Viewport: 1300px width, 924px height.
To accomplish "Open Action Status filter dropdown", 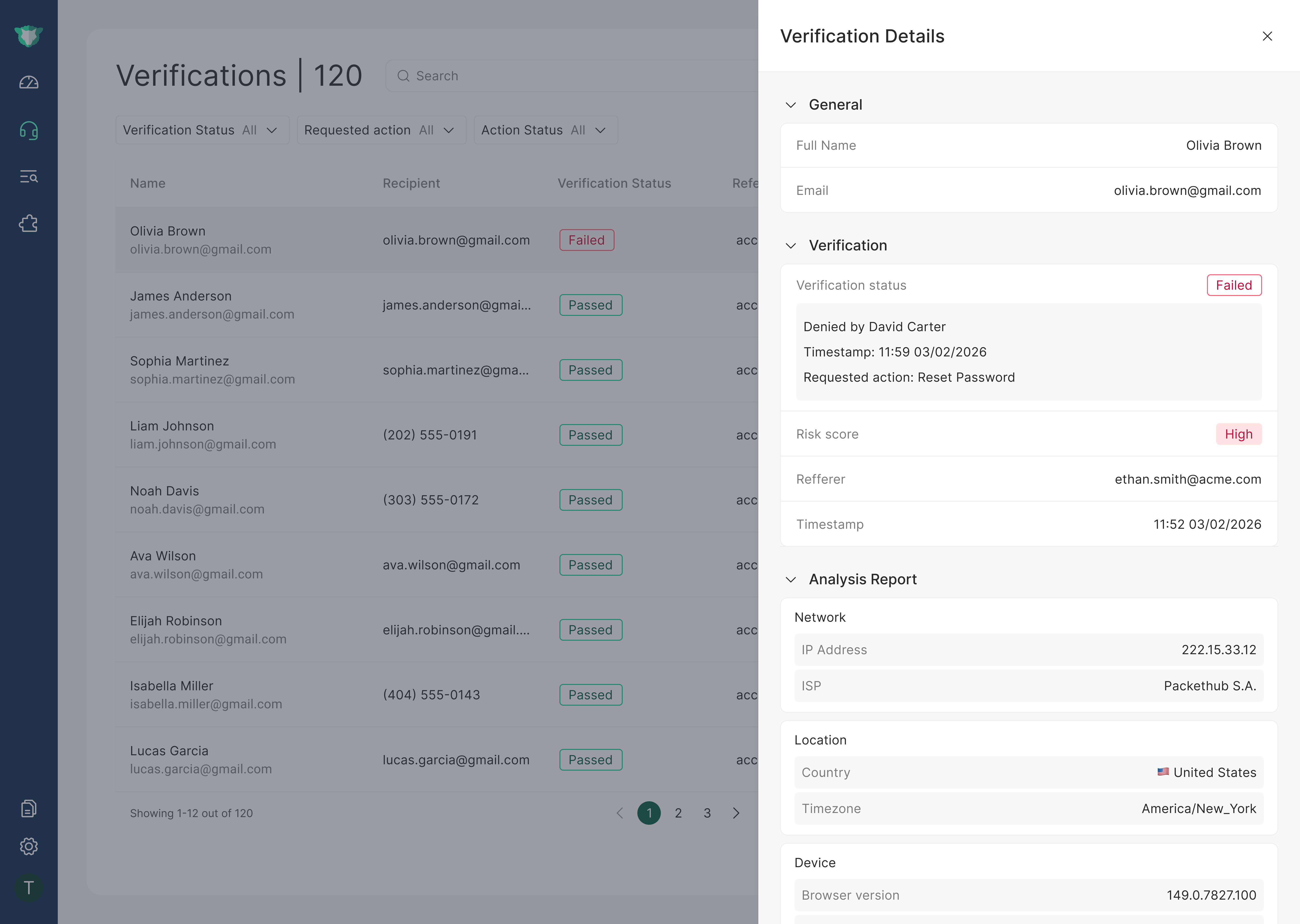I will pos(546,130).
